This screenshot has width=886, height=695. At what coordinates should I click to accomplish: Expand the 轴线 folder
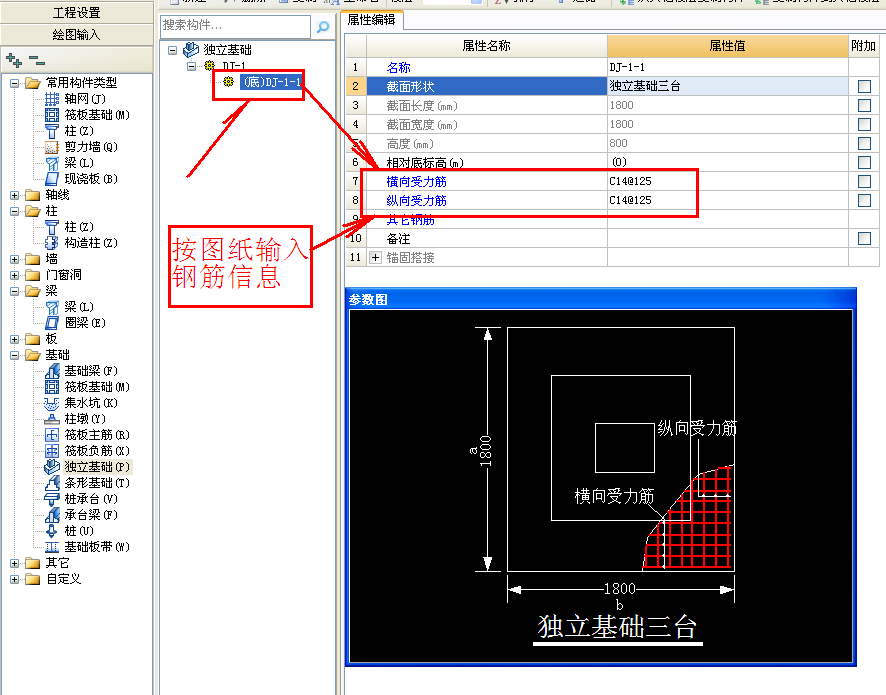pos(15,195)
